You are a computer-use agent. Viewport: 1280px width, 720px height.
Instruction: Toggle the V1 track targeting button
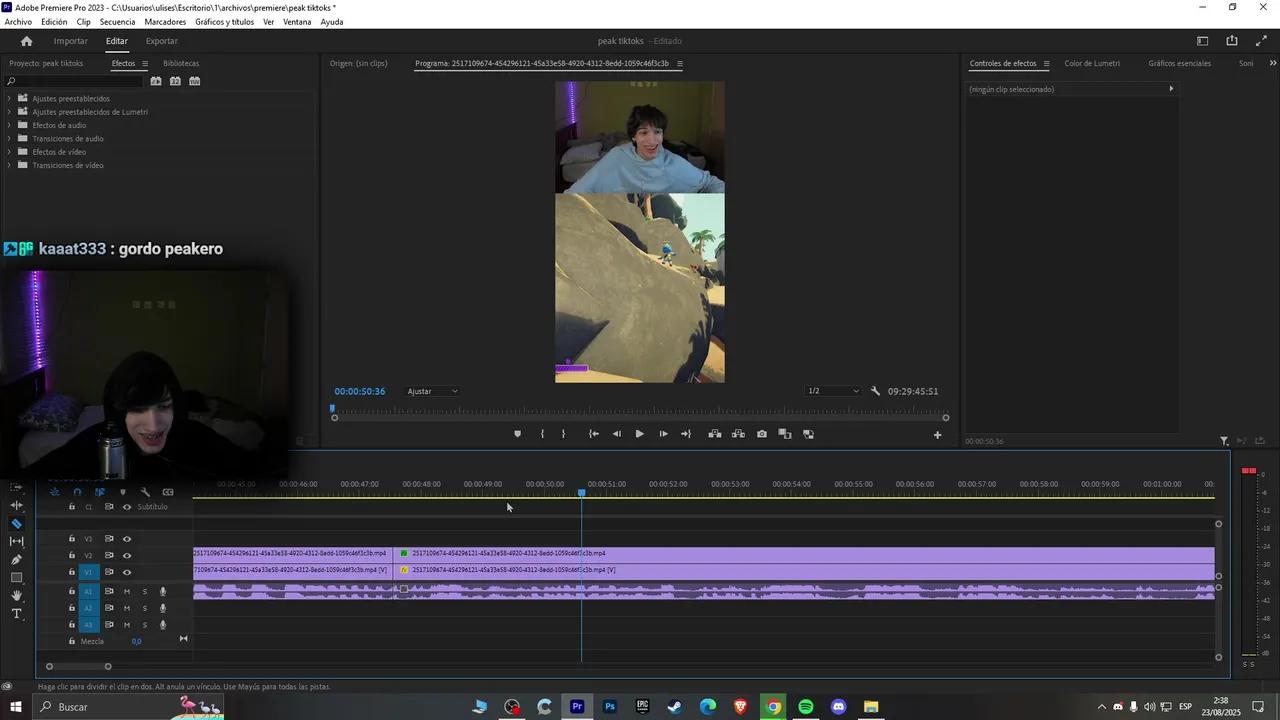(x=88, y=572)
